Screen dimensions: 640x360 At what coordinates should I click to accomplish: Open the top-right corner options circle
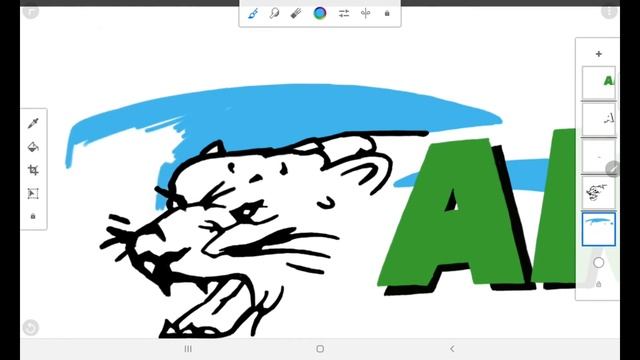point(609,11)
